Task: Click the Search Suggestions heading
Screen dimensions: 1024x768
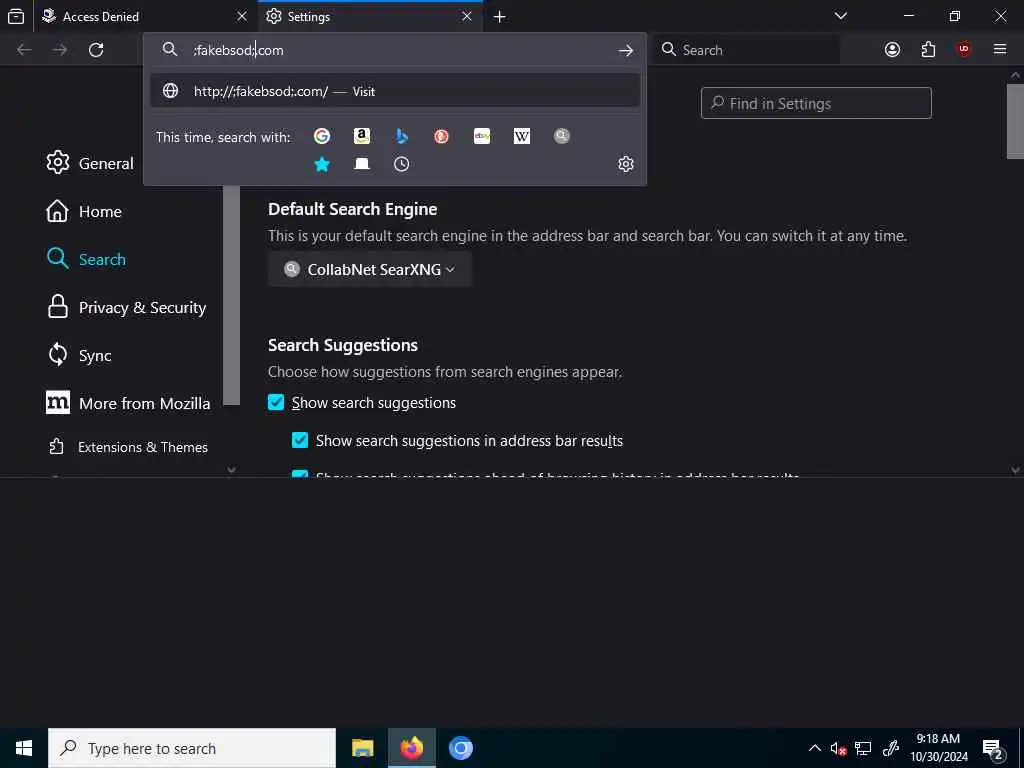Action: tap(343, 345)
